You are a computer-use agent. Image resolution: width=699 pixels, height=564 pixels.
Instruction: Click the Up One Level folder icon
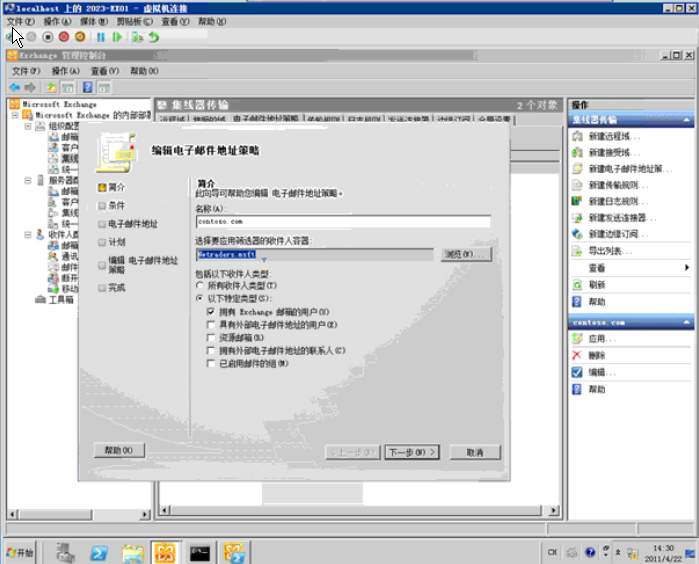pos(52,87)
